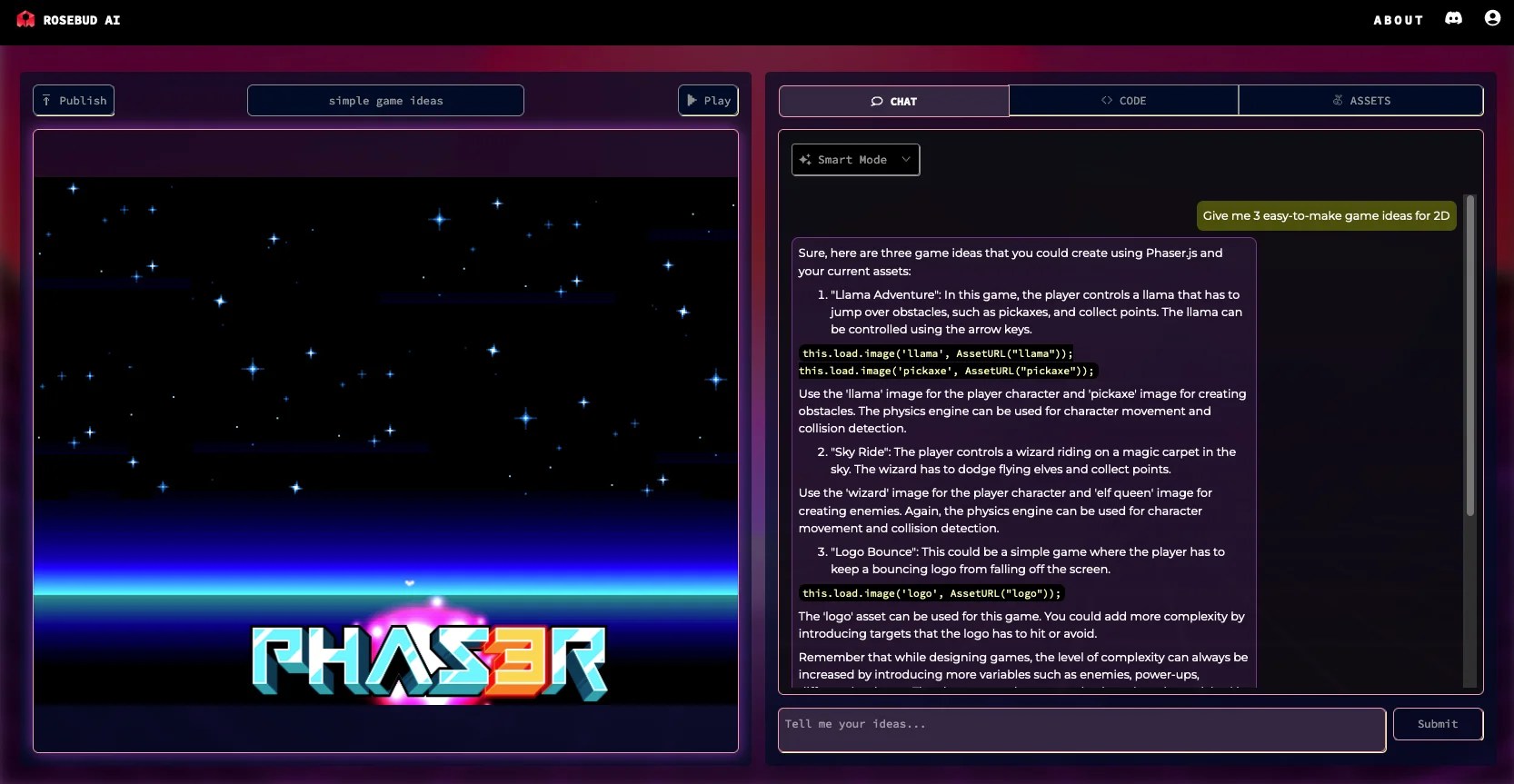Switch to the CODE tab
Image resolution: width=1514 pixels, height=784 pixels.
click(x=1123, y=101)
